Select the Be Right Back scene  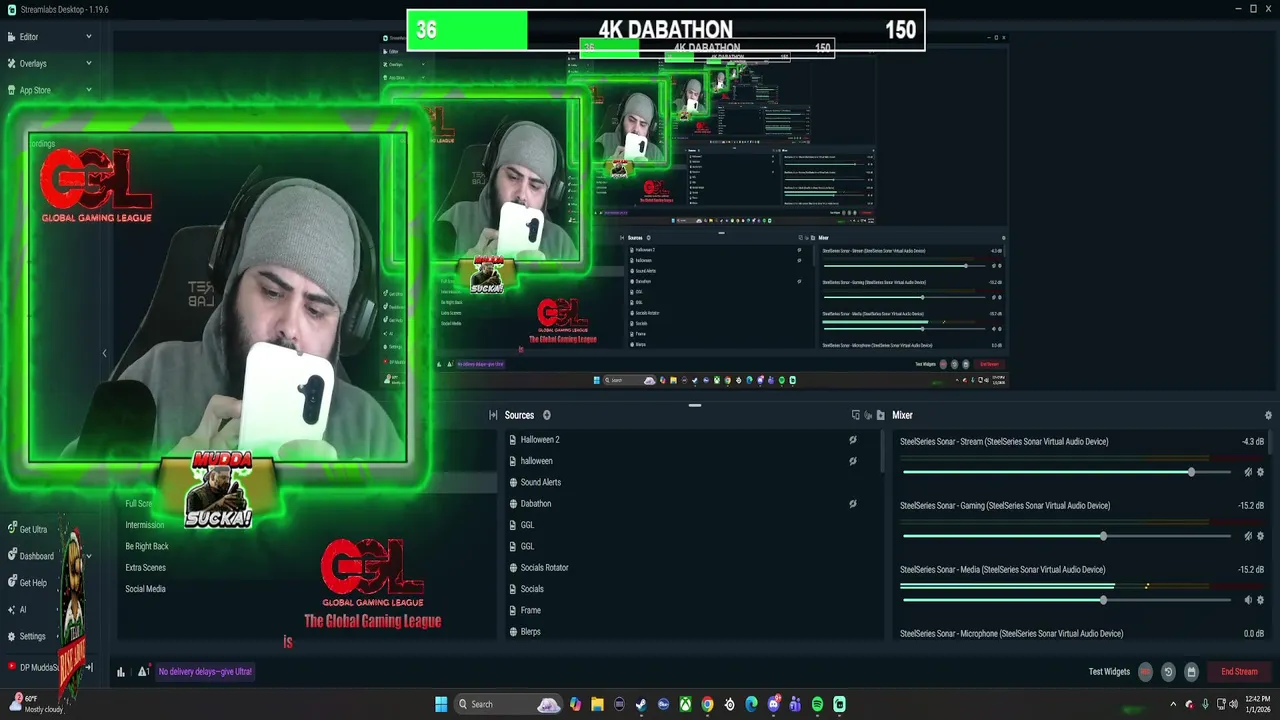pyautogui.click(x=147, y=546)
